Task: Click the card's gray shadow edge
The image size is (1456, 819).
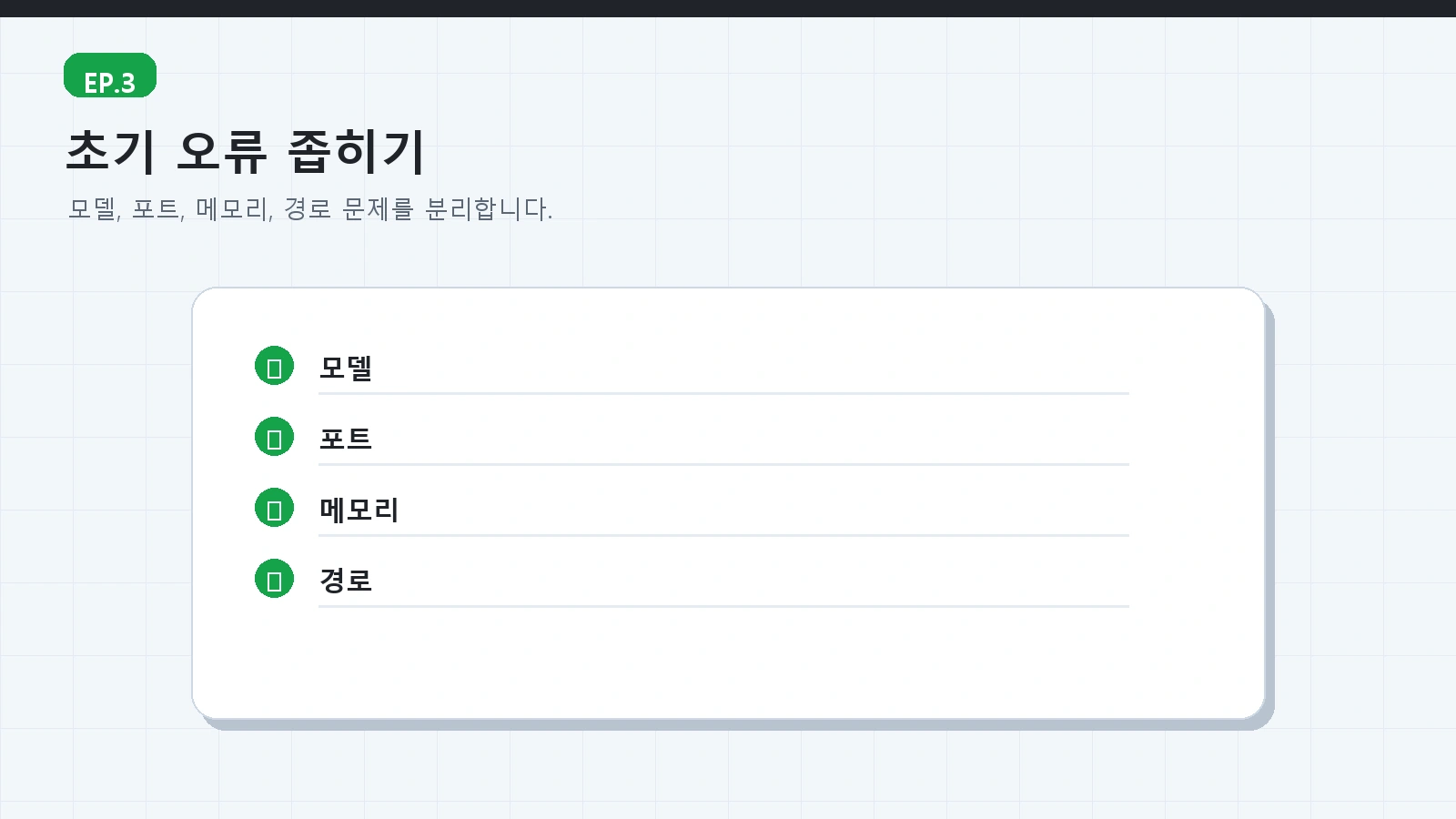Action: point(1270,510)
